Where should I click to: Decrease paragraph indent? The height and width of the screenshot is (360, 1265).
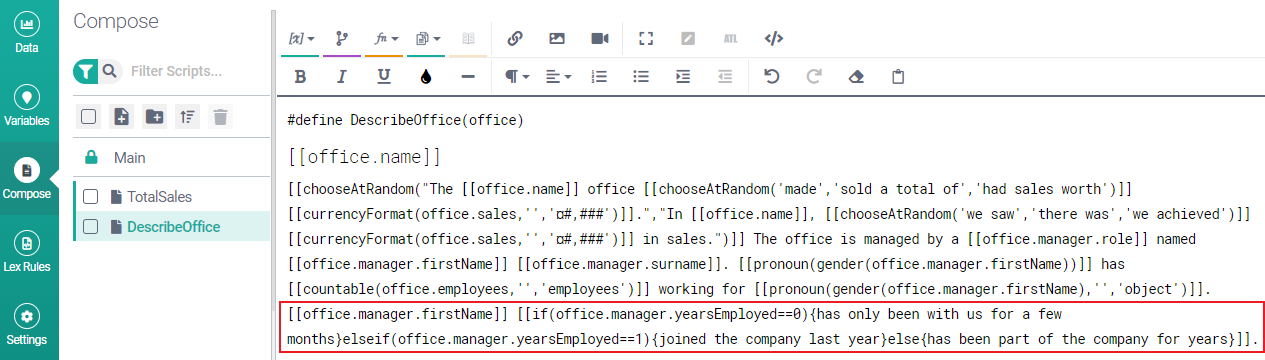[725, 76]
